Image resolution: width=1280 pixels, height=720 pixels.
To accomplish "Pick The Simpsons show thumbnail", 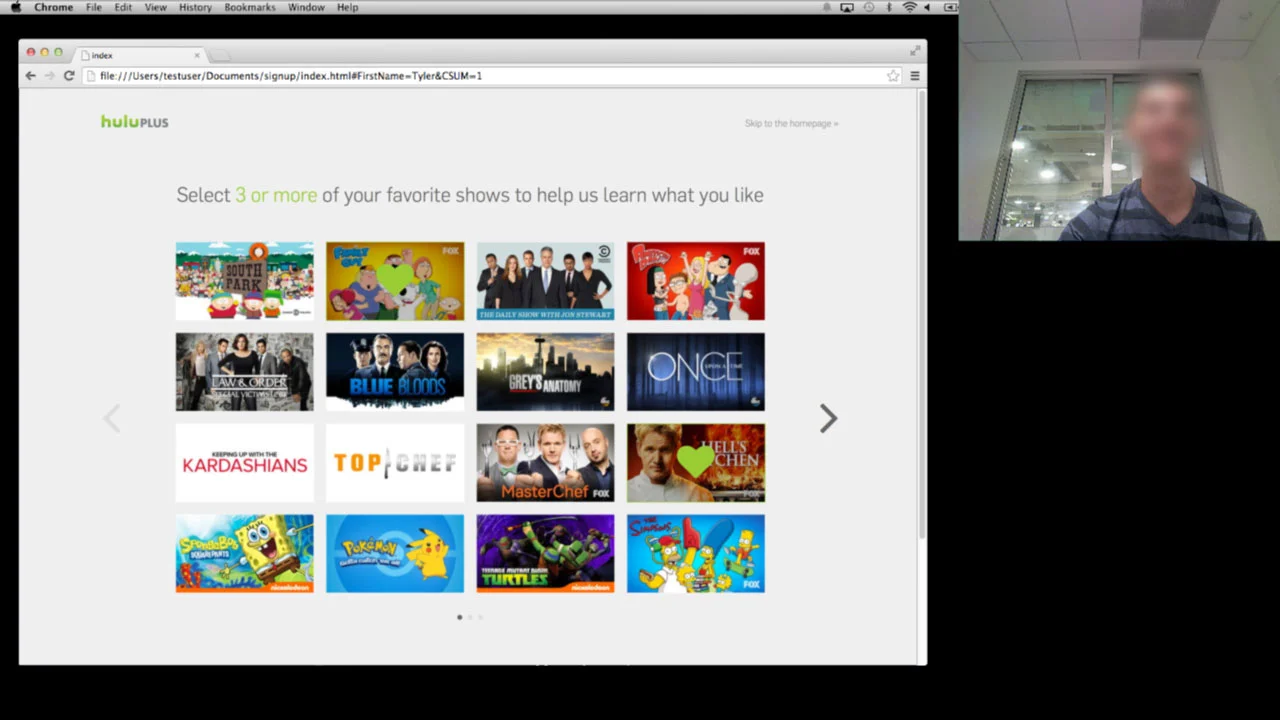I will tap(696, 554).
